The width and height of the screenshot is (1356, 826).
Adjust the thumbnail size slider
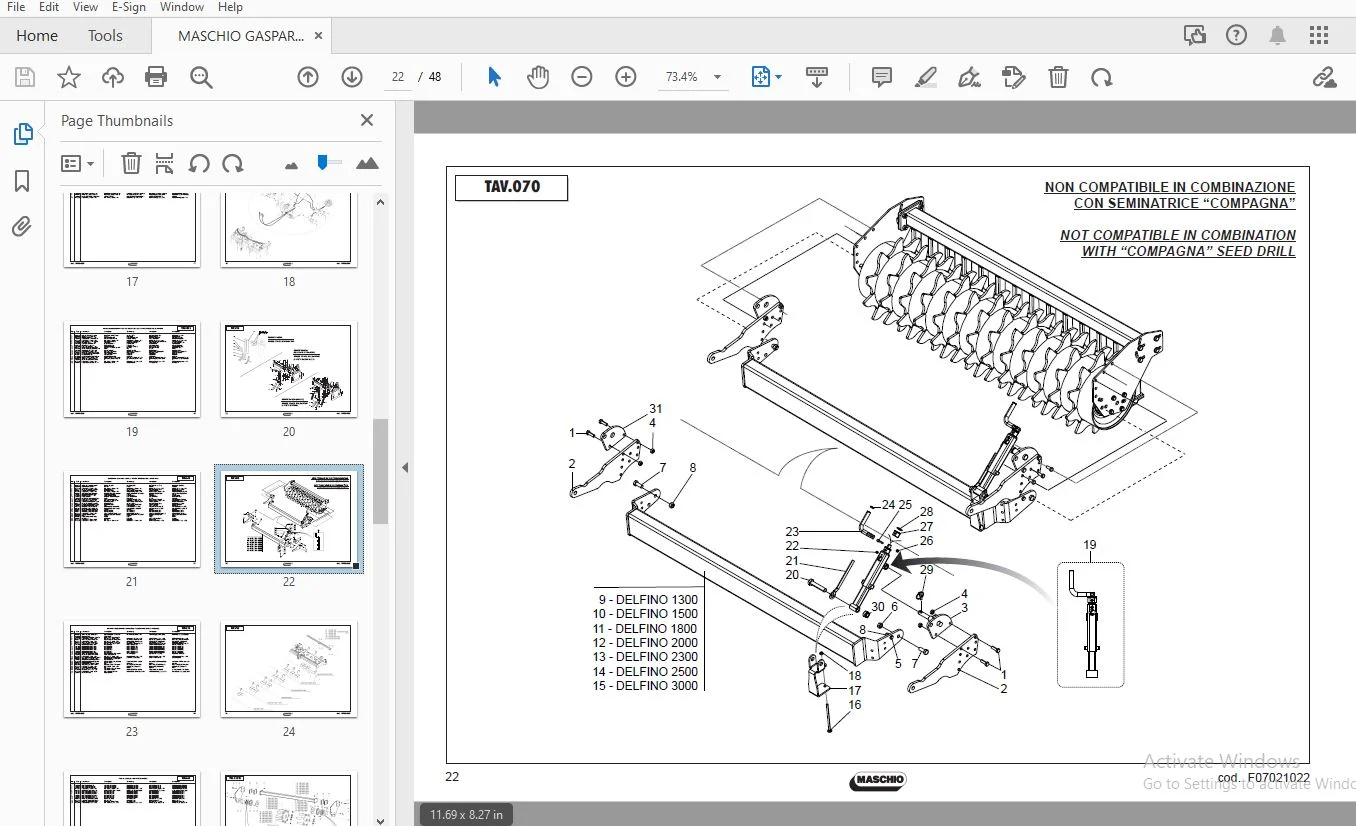tap(322, 162)
